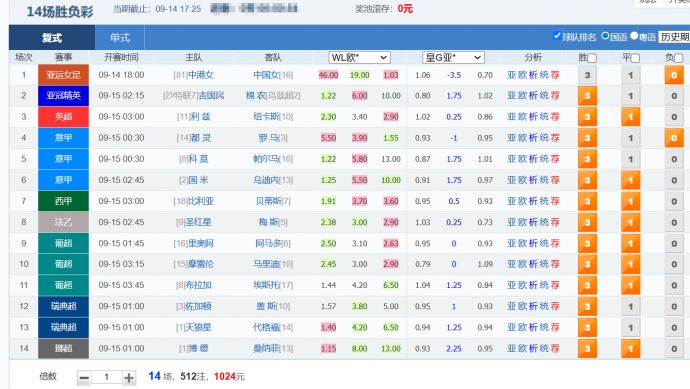The height and width of the screenshot is (389, 690).
Task: Select the 粤语 radio option
Action: [x=634, y=36]
